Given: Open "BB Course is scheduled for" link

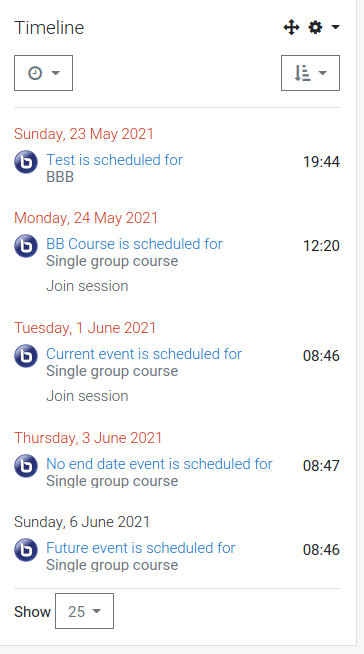Looking at the screenshot, I should click(134, 244).
